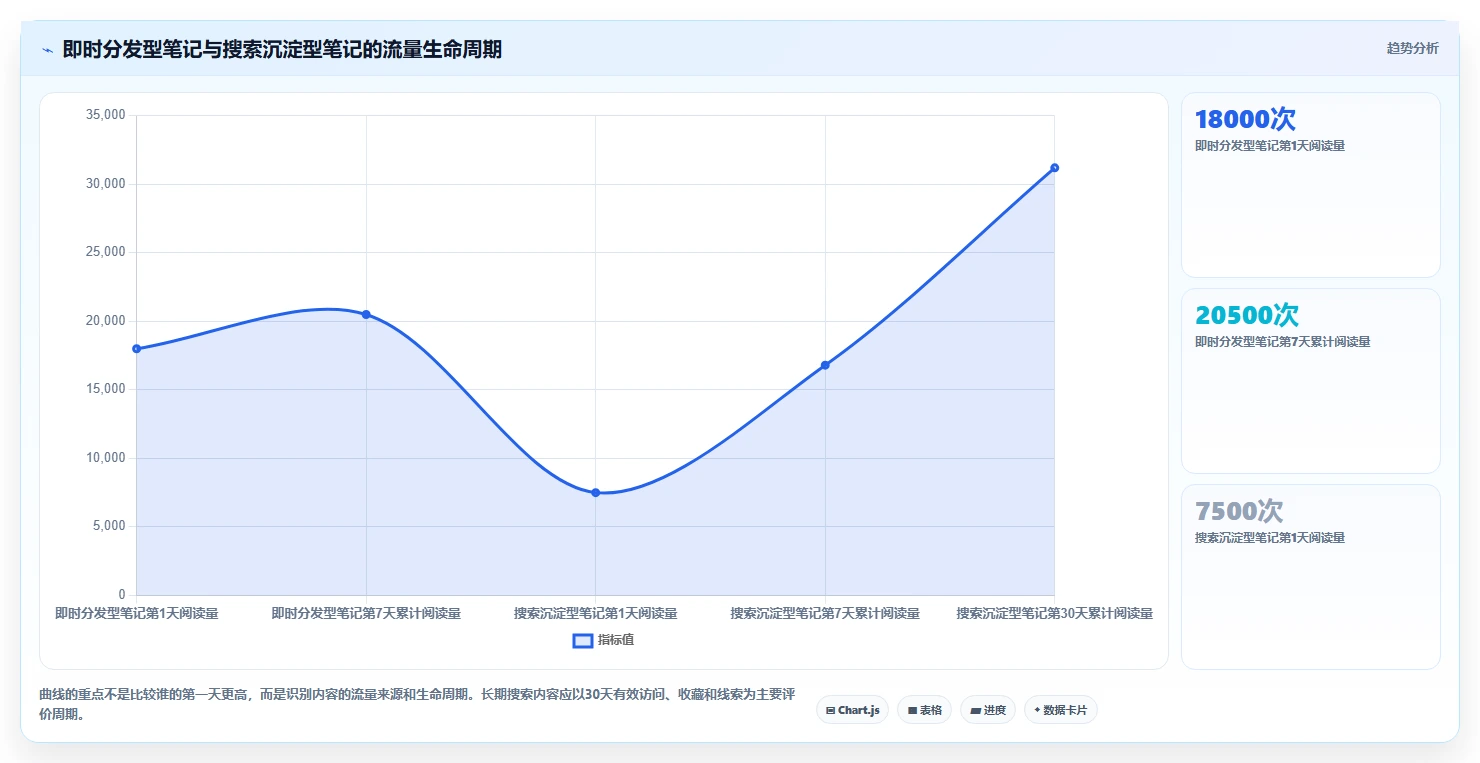Click the chart title 即时分发型笔记与搜索沉淀型笔记的流量生命周期

click(282, 50)
